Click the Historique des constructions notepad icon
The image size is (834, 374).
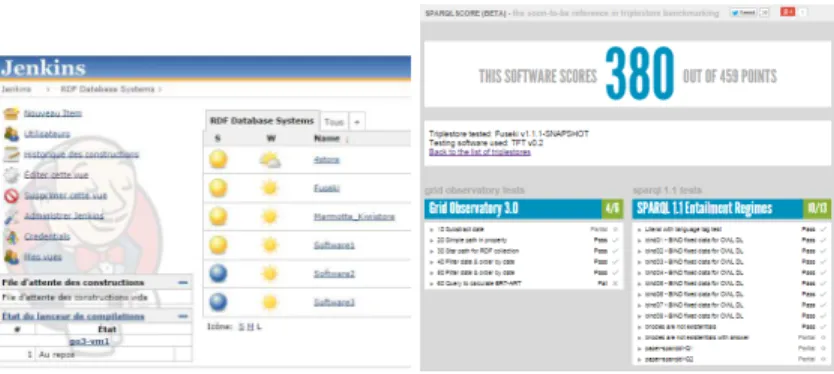click(11, 154)
